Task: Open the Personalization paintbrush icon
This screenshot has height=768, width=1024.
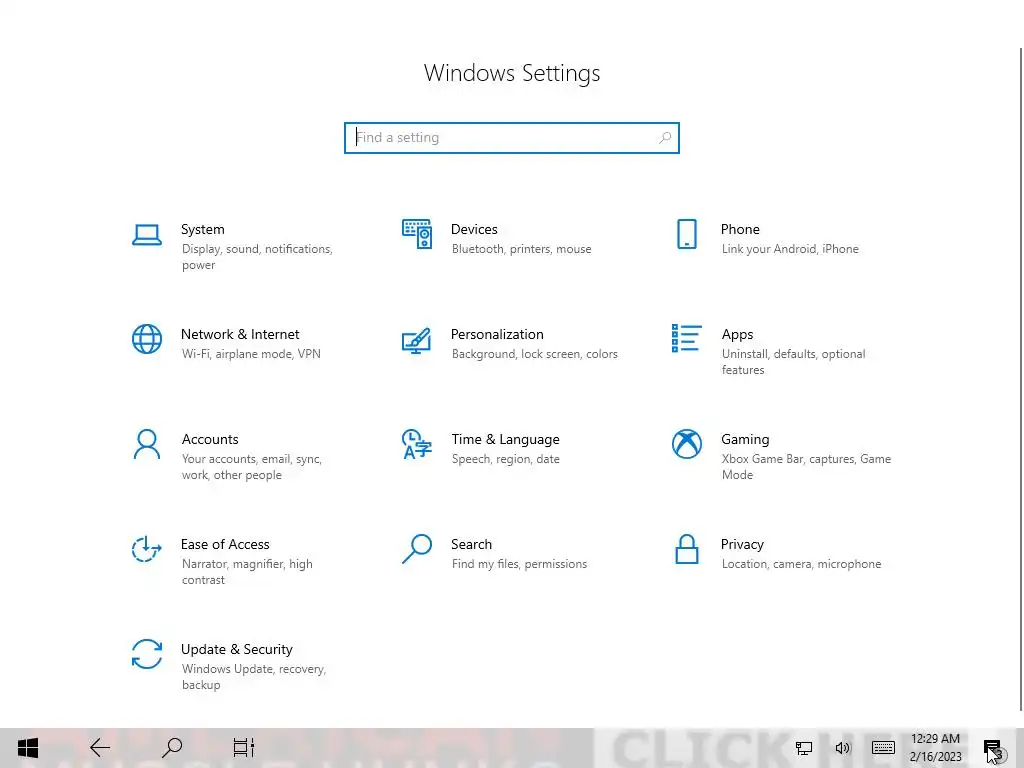Action: 417,340
